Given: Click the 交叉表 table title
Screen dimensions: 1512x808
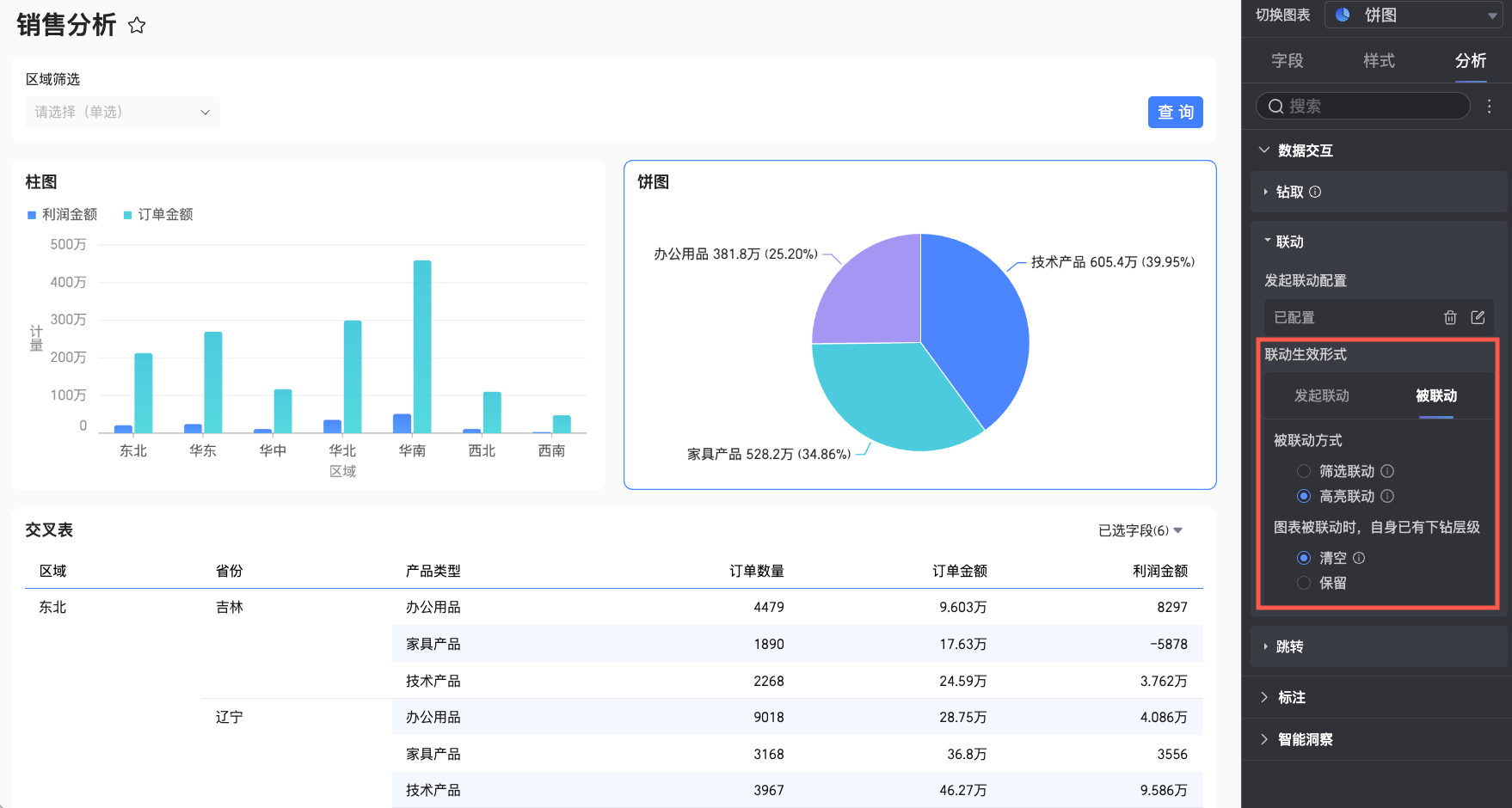Looking at the screenshot, I should 49,530.
